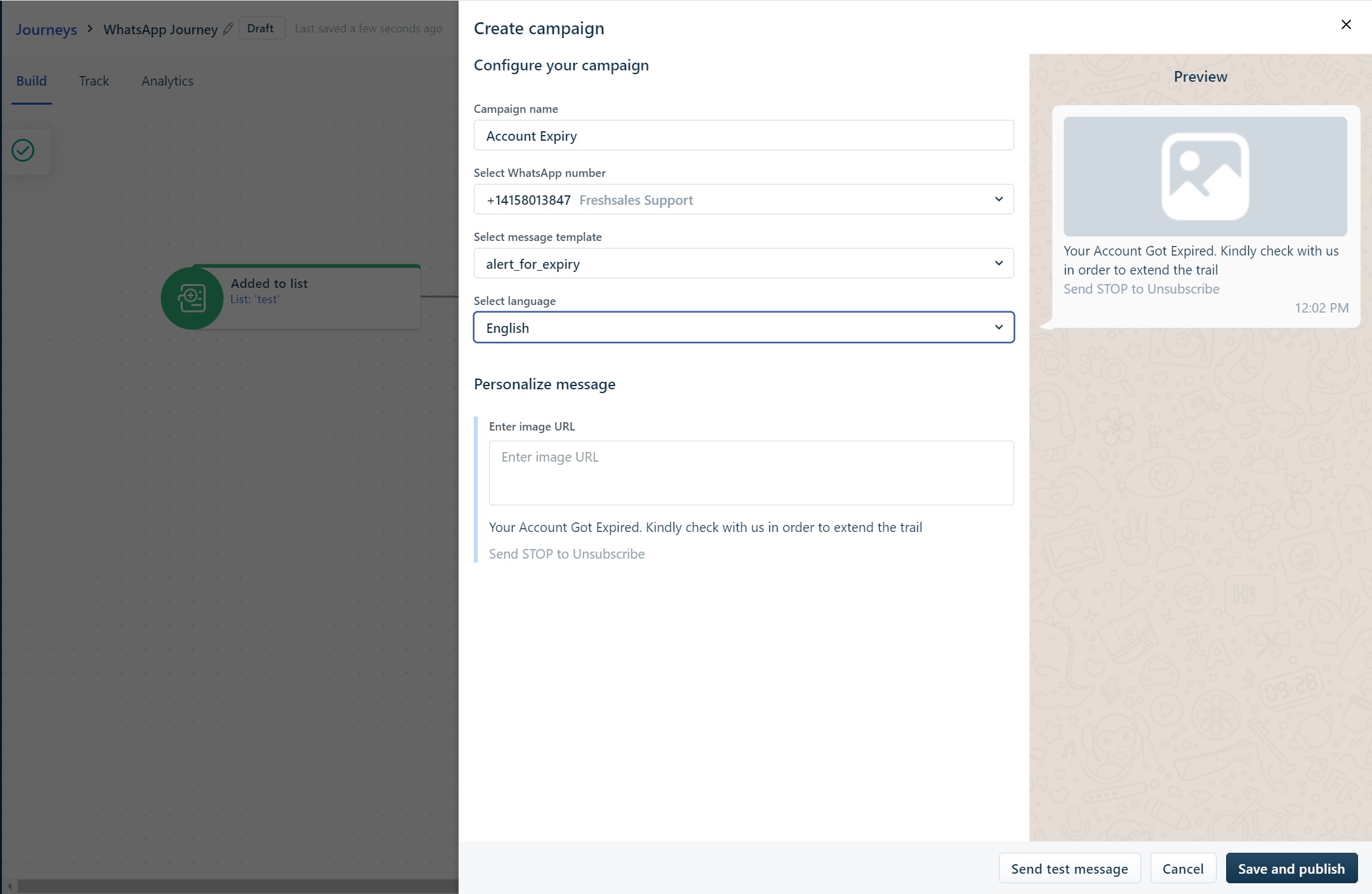Viewport: 1372px width, 894px height.
Task: Click the horizontal scrollbar at bottom
Action: click(237, 886)
